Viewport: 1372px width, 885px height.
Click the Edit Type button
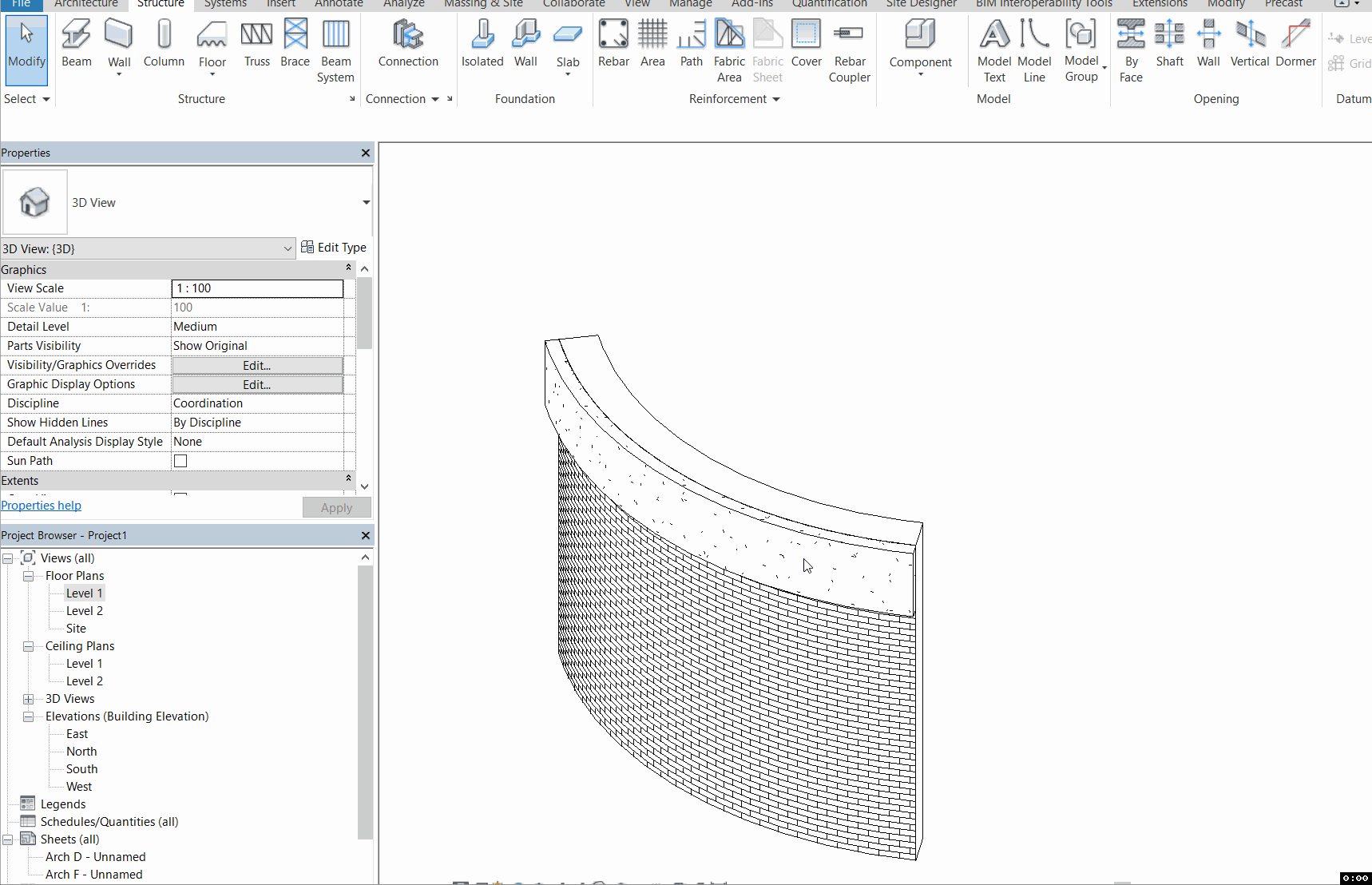click(335, 248)
